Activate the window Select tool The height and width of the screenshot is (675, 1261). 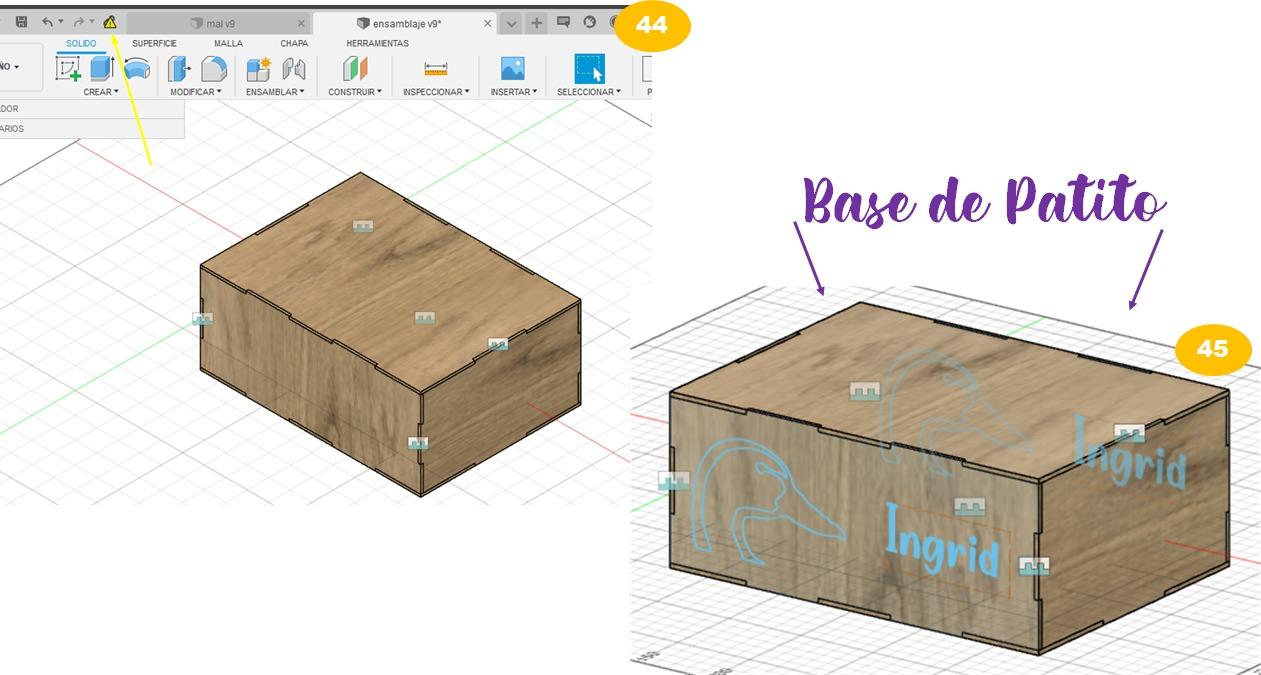click(x=589, y=69)
